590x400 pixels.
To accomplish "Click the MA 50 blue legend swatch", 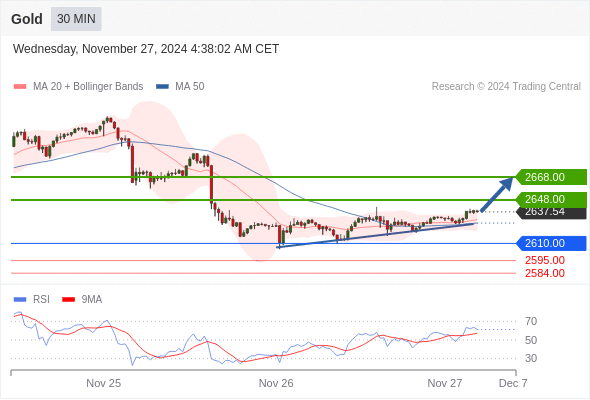I will pos(162,87).
